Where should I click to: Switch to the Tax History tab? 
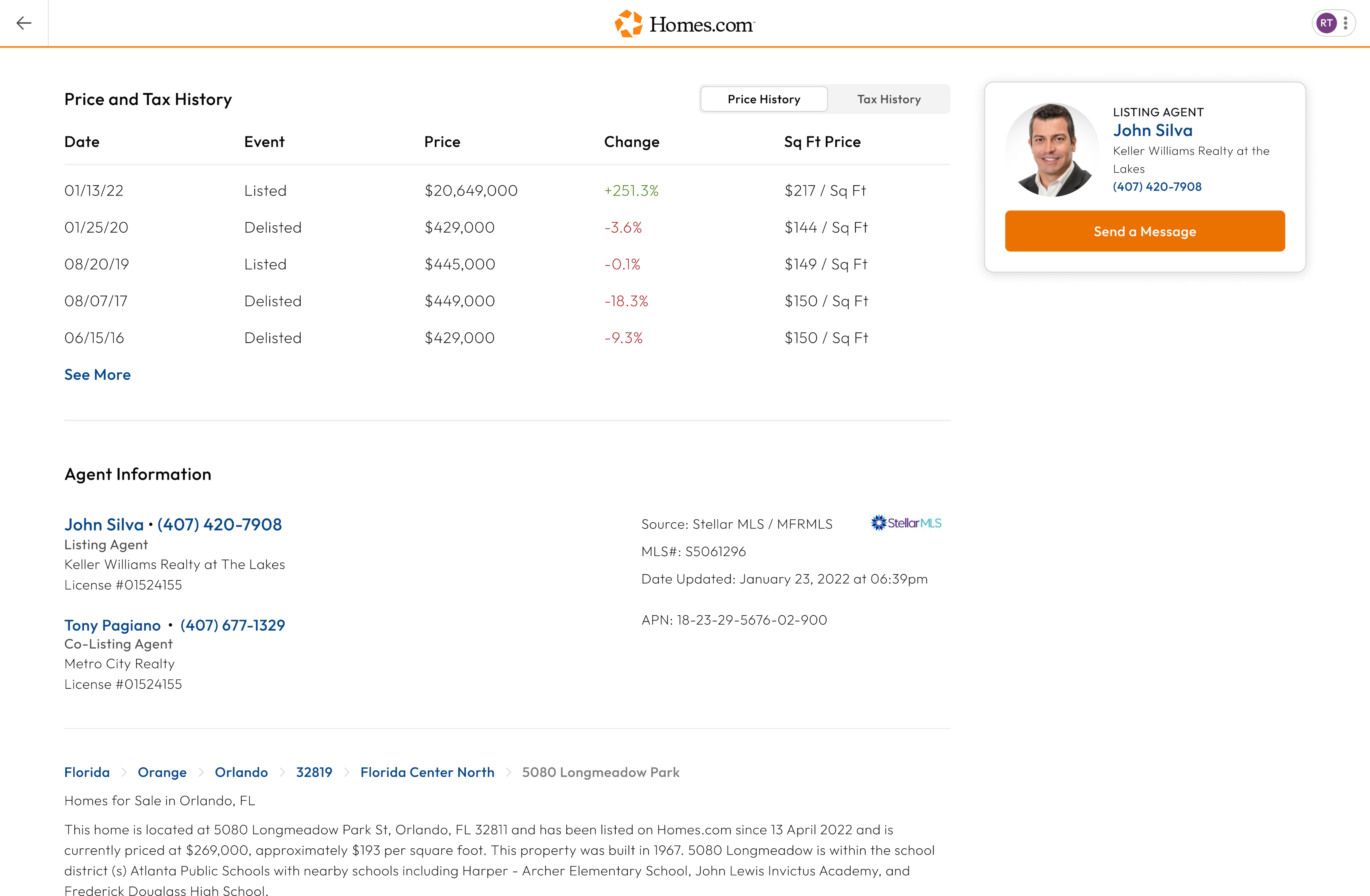pos(888,99)
